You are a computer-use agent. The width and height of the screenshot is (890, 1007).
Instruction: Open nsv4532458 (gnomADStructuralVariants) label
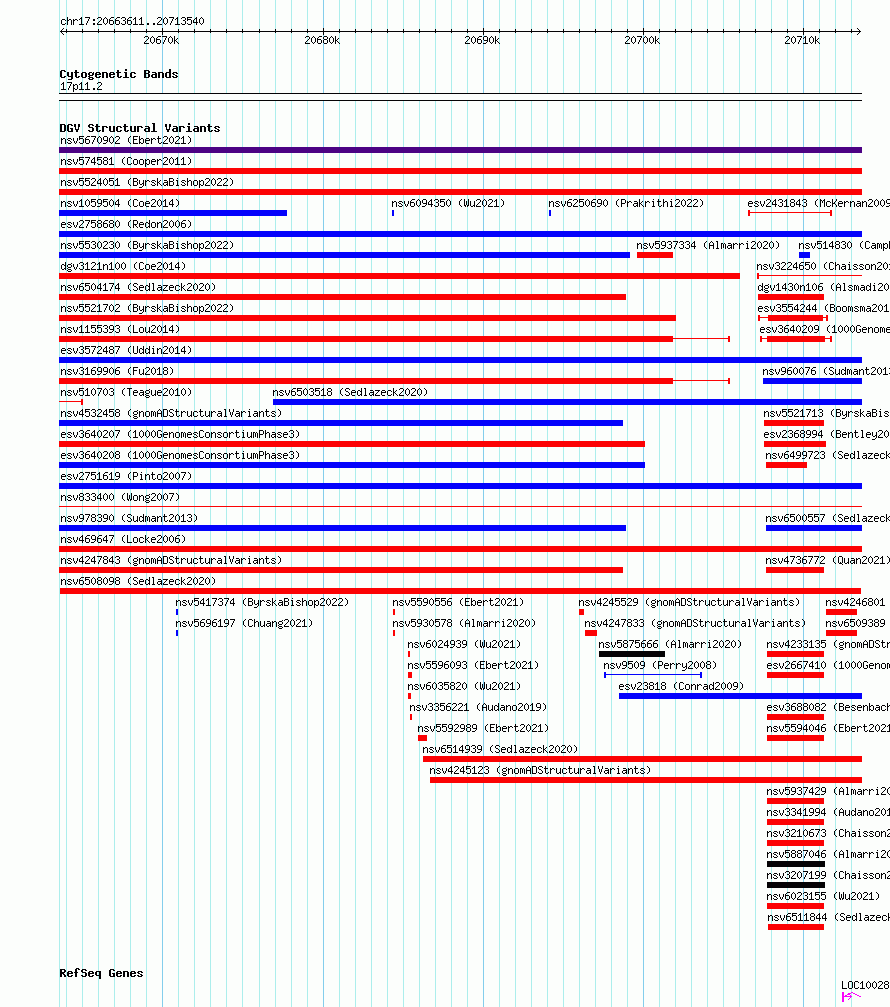pos(171,413)
